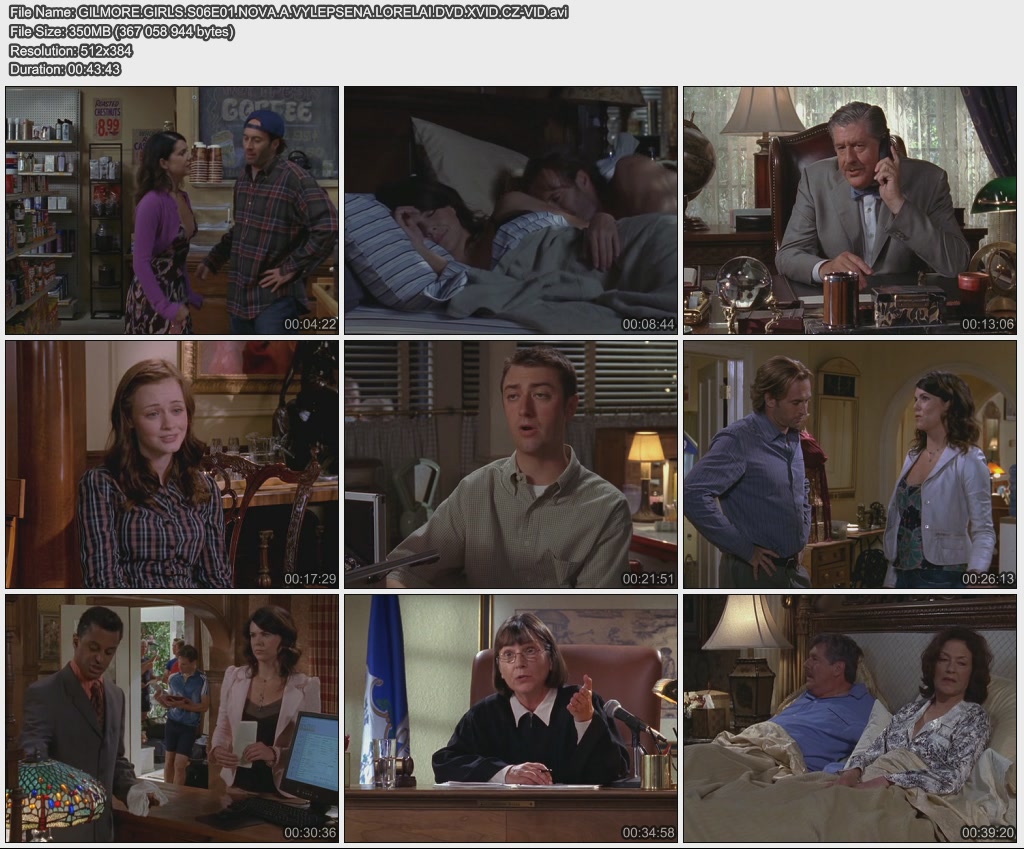Click the 00:34:58 timestamp label
Screen dimensions: 1024x849
[648, 832]
